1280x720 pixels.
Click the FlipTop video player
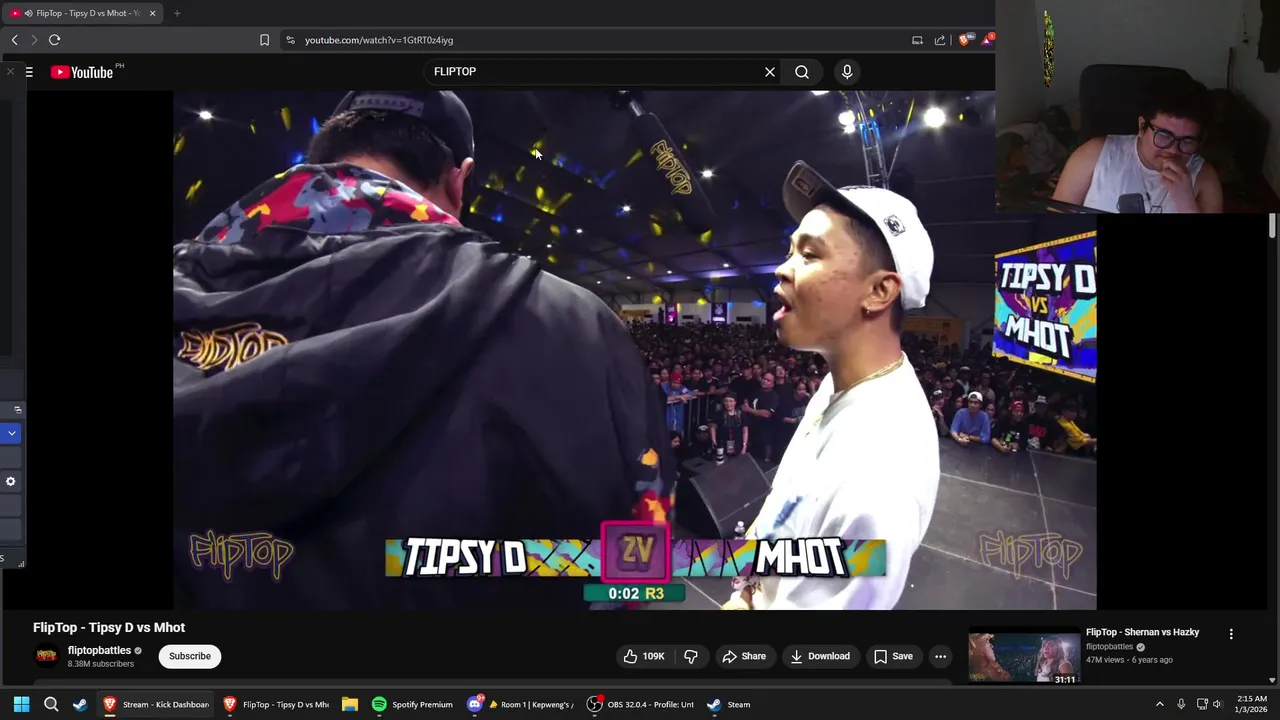635,350
